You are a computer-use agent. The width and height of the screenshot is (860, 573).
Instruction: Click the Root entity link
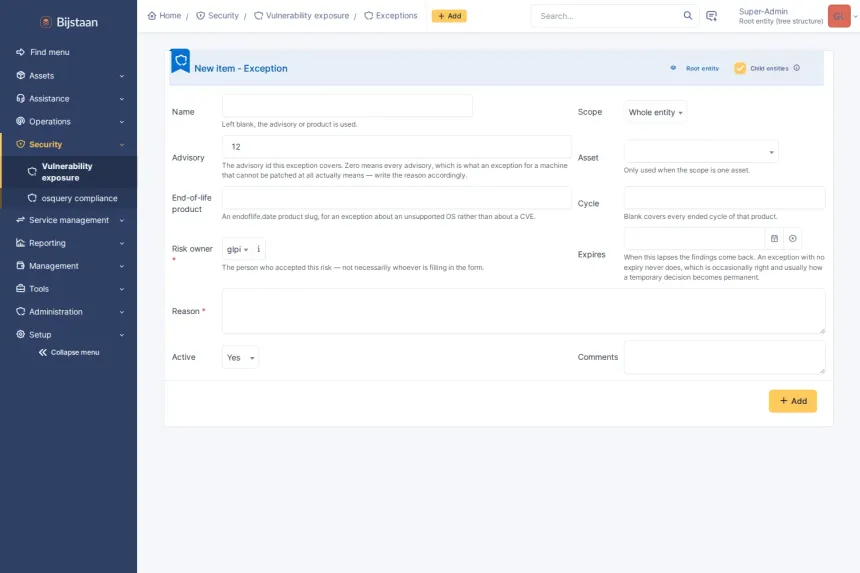tap(702, 69)
